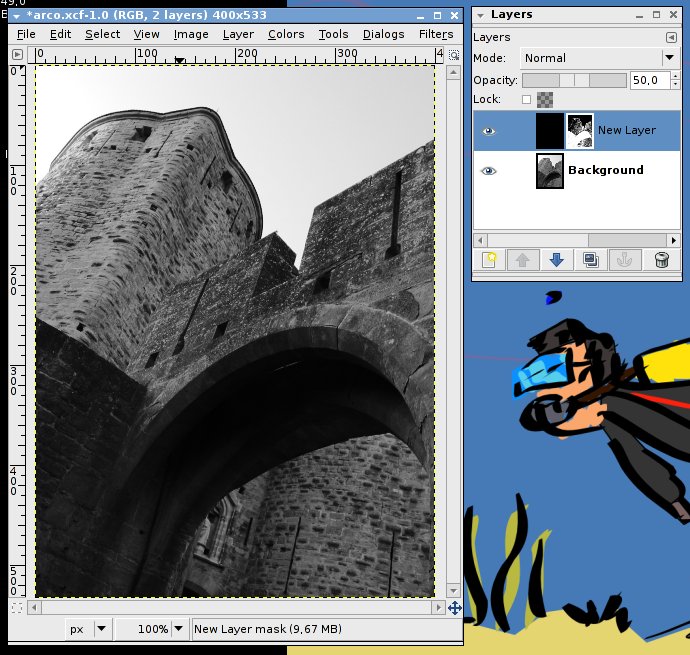Open the Dialogs menu
This screenshot has height=655, width=690.
pos(383,34)
